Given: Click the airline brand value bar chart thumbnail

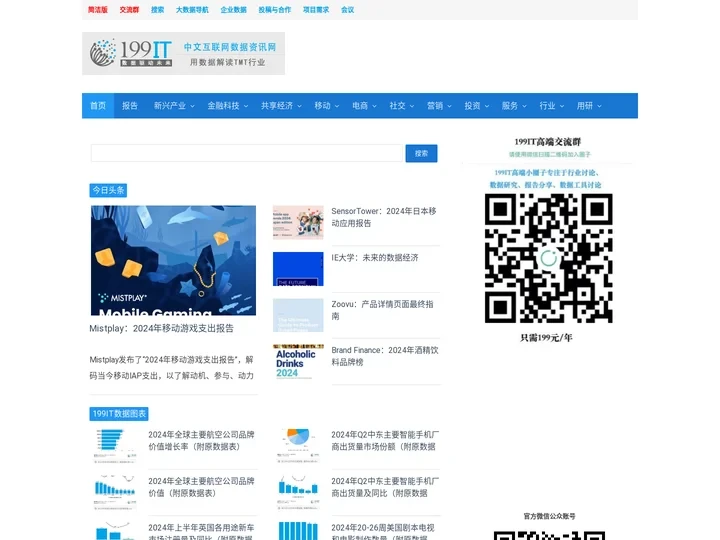Looking at the screenshot, I should click(115, 492).
